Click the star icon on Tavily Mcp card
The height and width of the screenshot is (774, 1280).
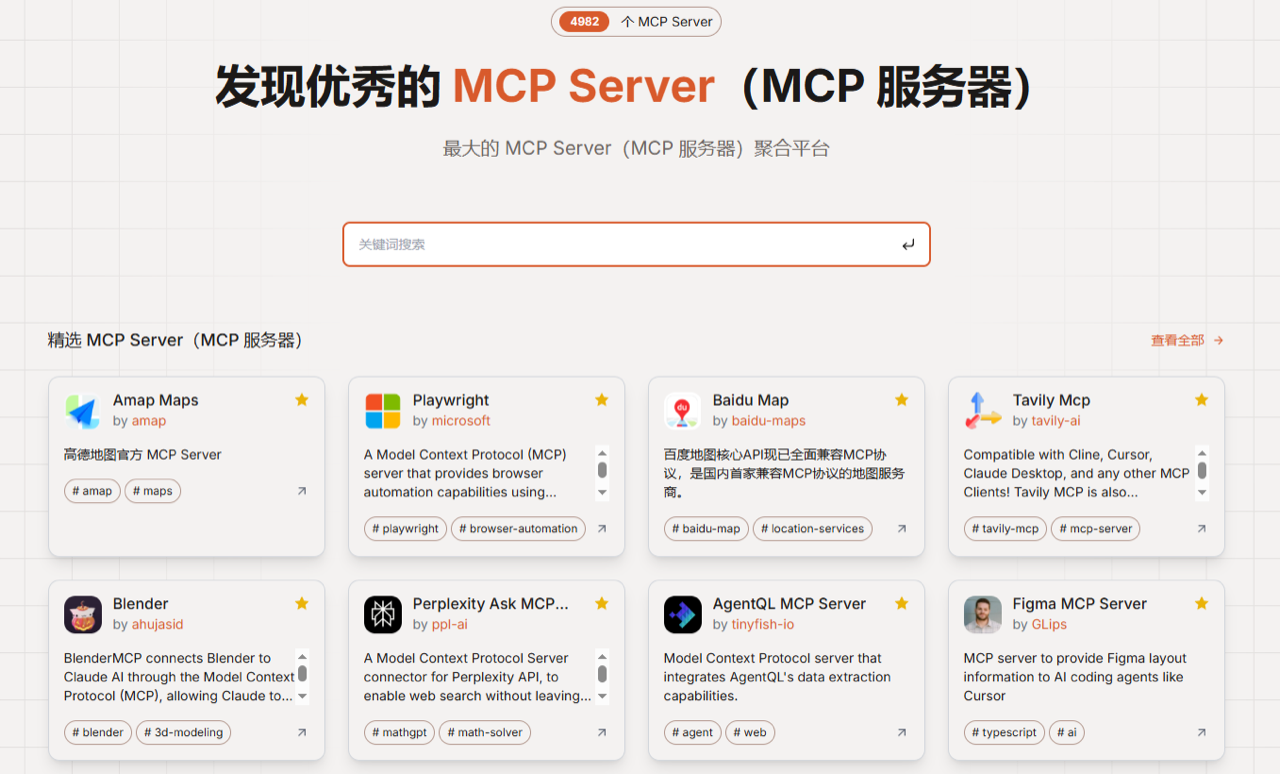pos(1202,400)
